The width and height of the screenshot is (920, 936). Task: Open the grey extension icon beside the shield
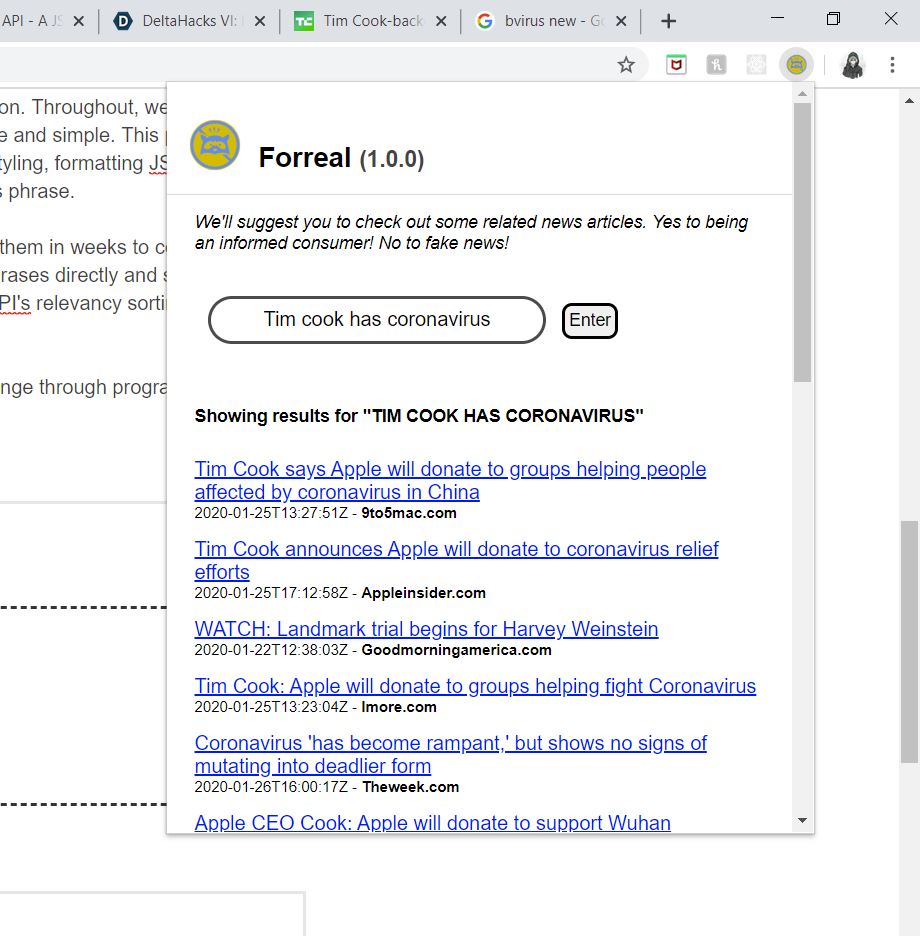click(x=716, y=64)
